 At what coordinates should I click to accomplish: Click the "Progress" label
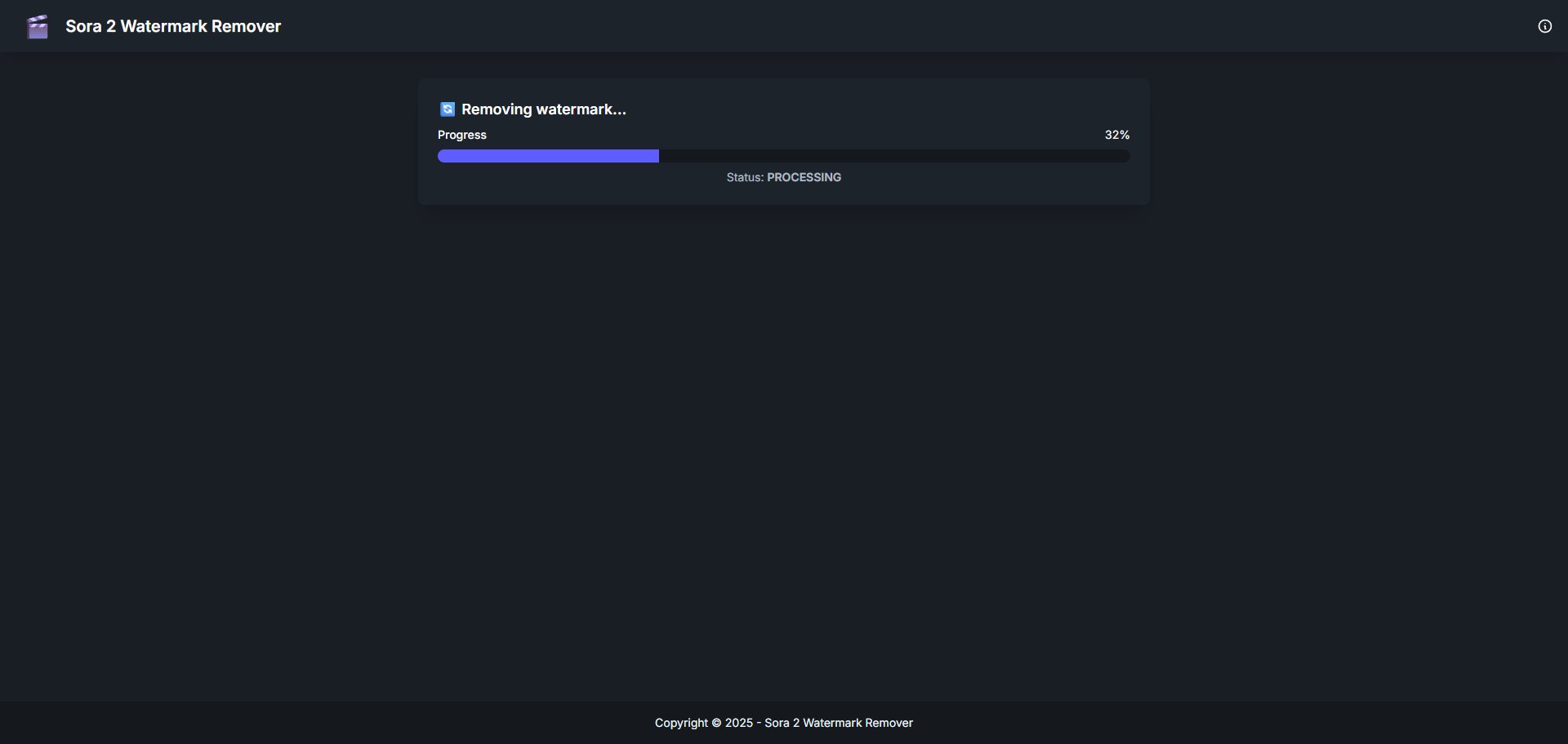coord(461,135)
